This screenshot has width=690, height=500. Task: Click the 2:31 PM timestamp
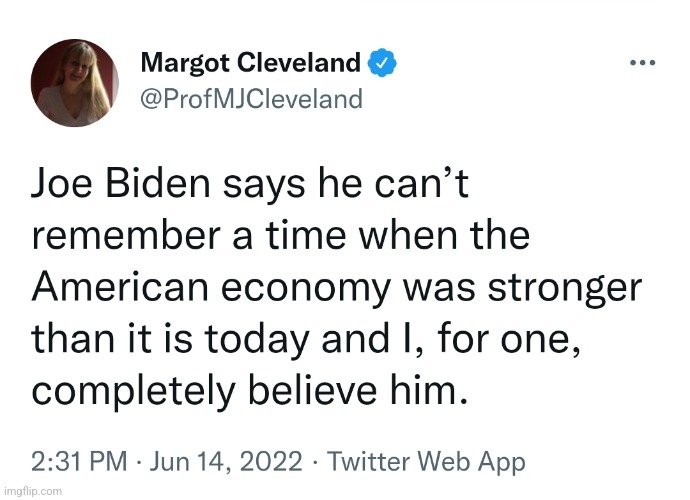pos(76,462)
